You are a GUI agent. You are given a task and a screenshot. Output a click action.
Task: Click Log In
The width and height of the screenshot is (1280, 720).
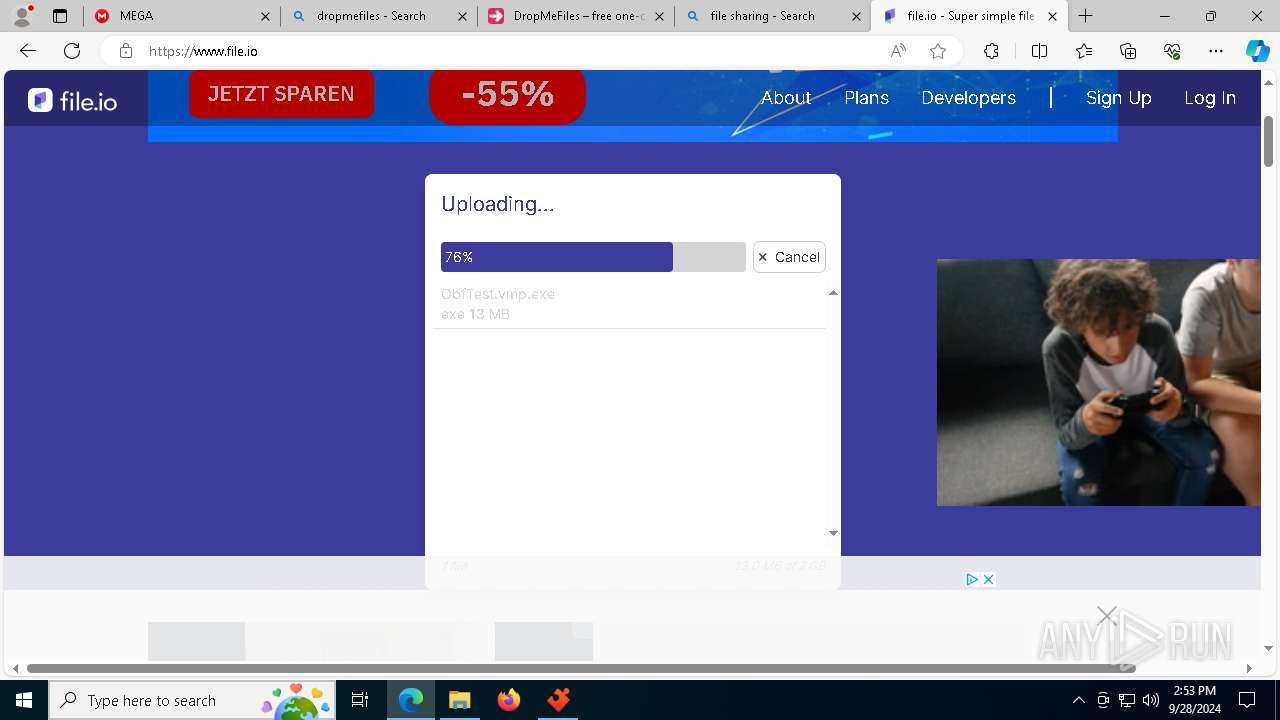[x=1210, y=98]
